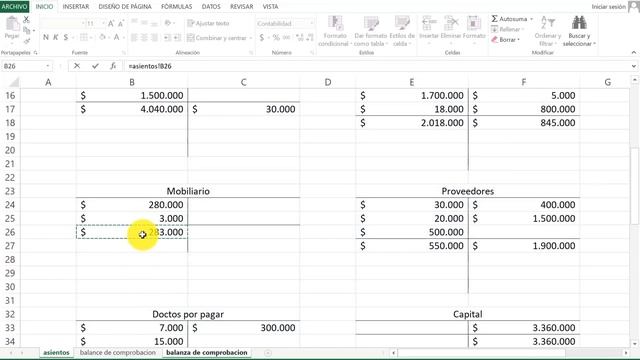Open the Autosuma dropdown arrow
Image resolution: width=640 pixels, height=360 pixels.
(531, 19)
